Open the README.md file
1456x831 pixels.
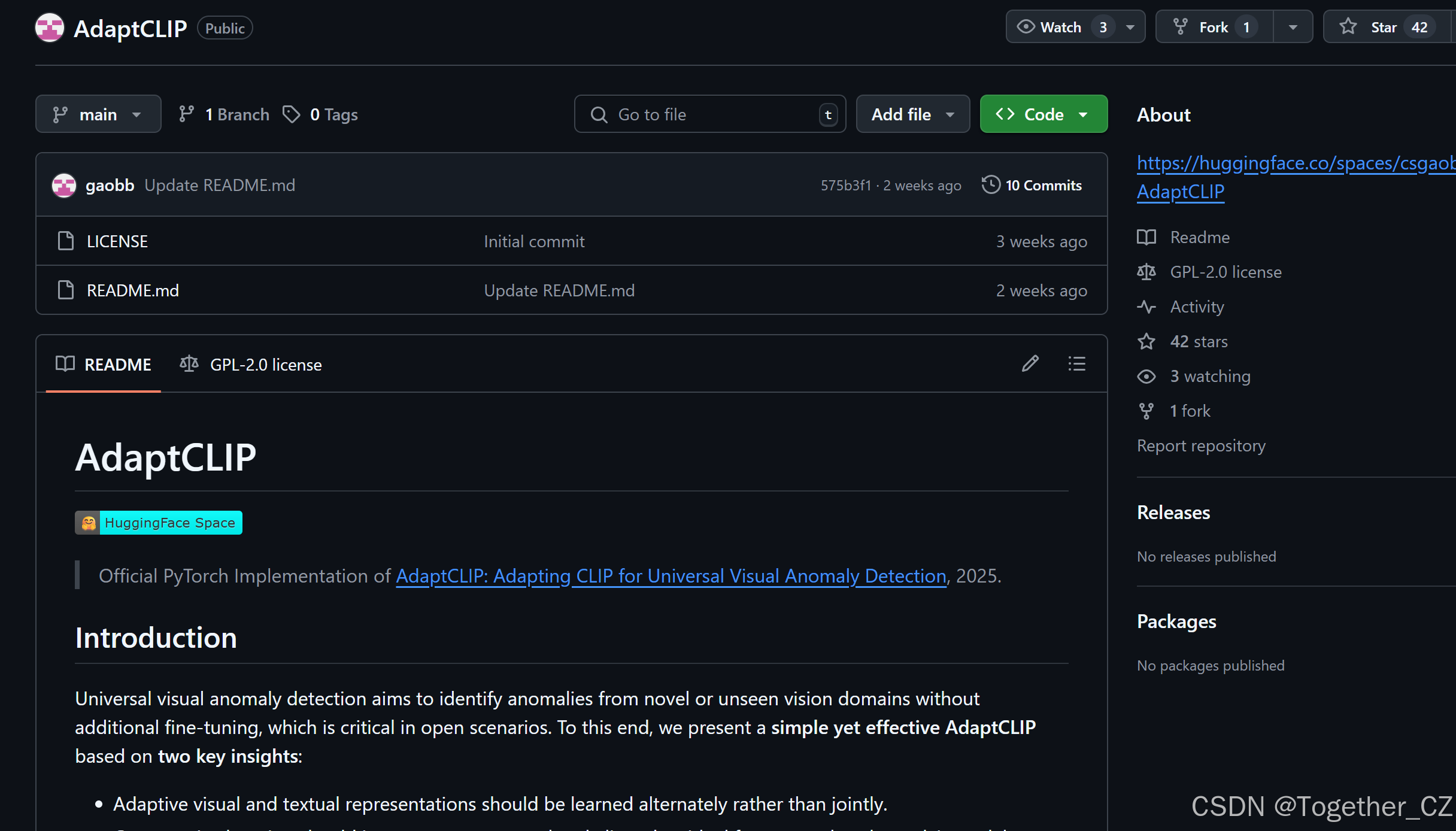coord(133,290)
